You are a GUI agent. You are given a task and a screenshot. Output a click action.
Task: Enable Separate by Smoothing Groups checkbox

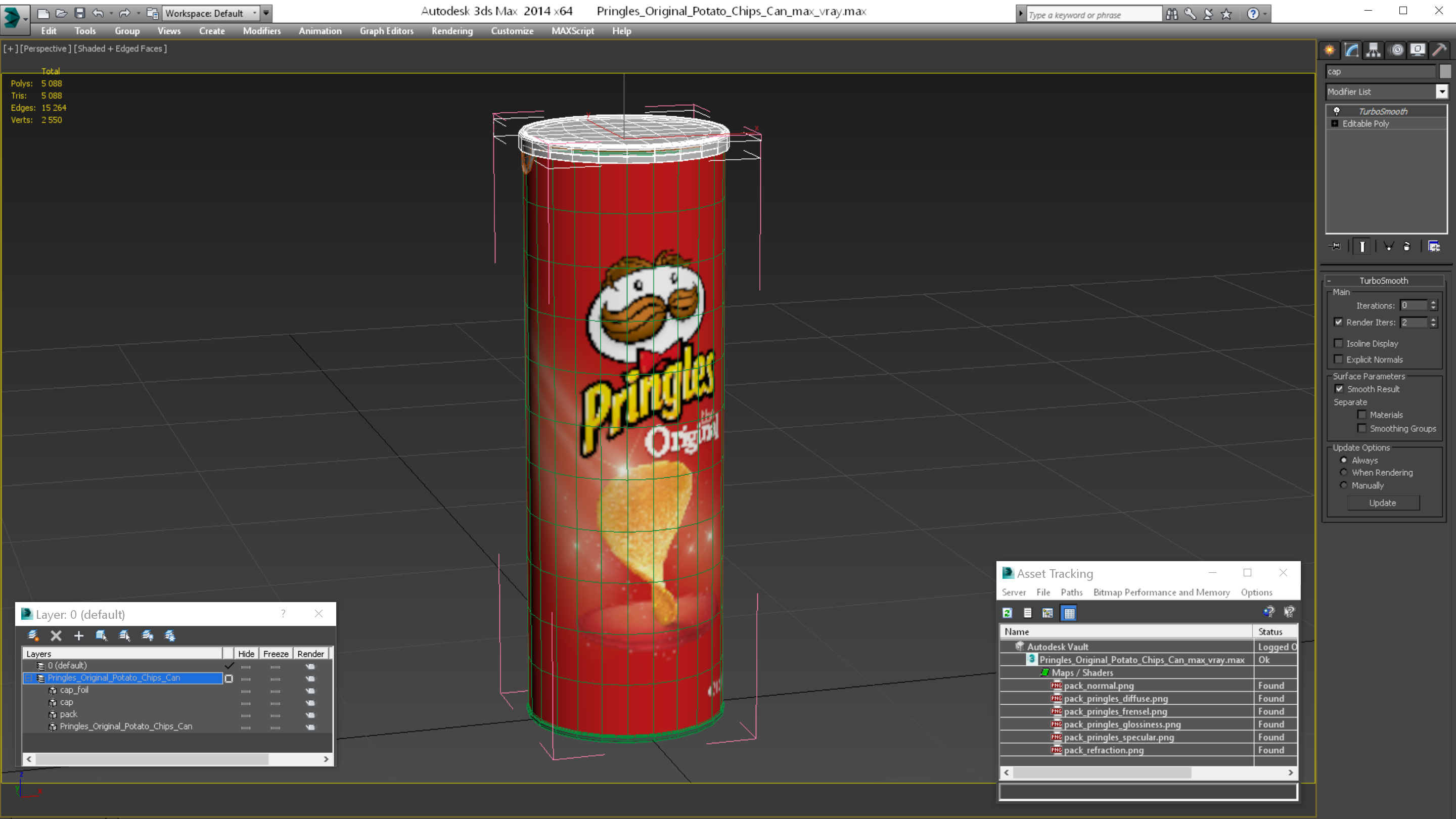coord(1362,428)
